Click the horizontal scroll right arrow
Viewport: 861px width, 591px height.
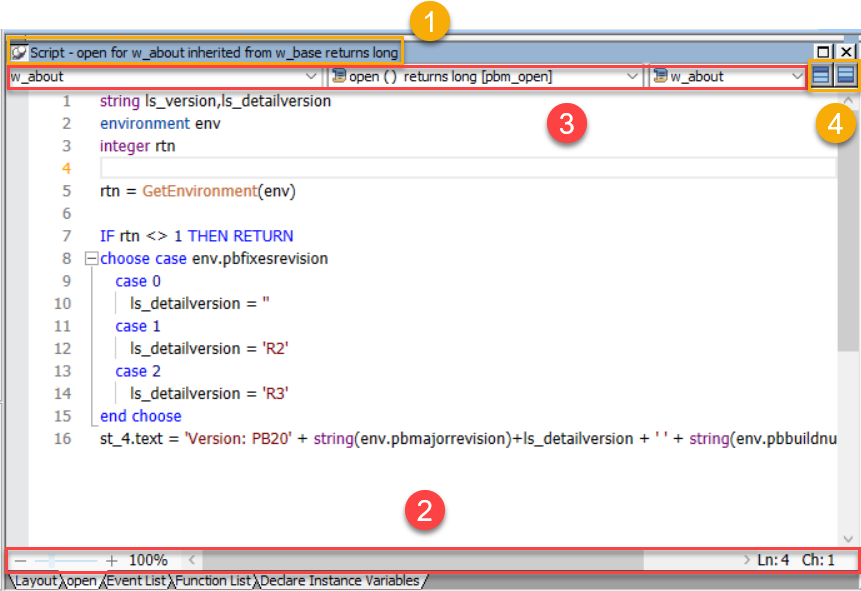point(746,560)
